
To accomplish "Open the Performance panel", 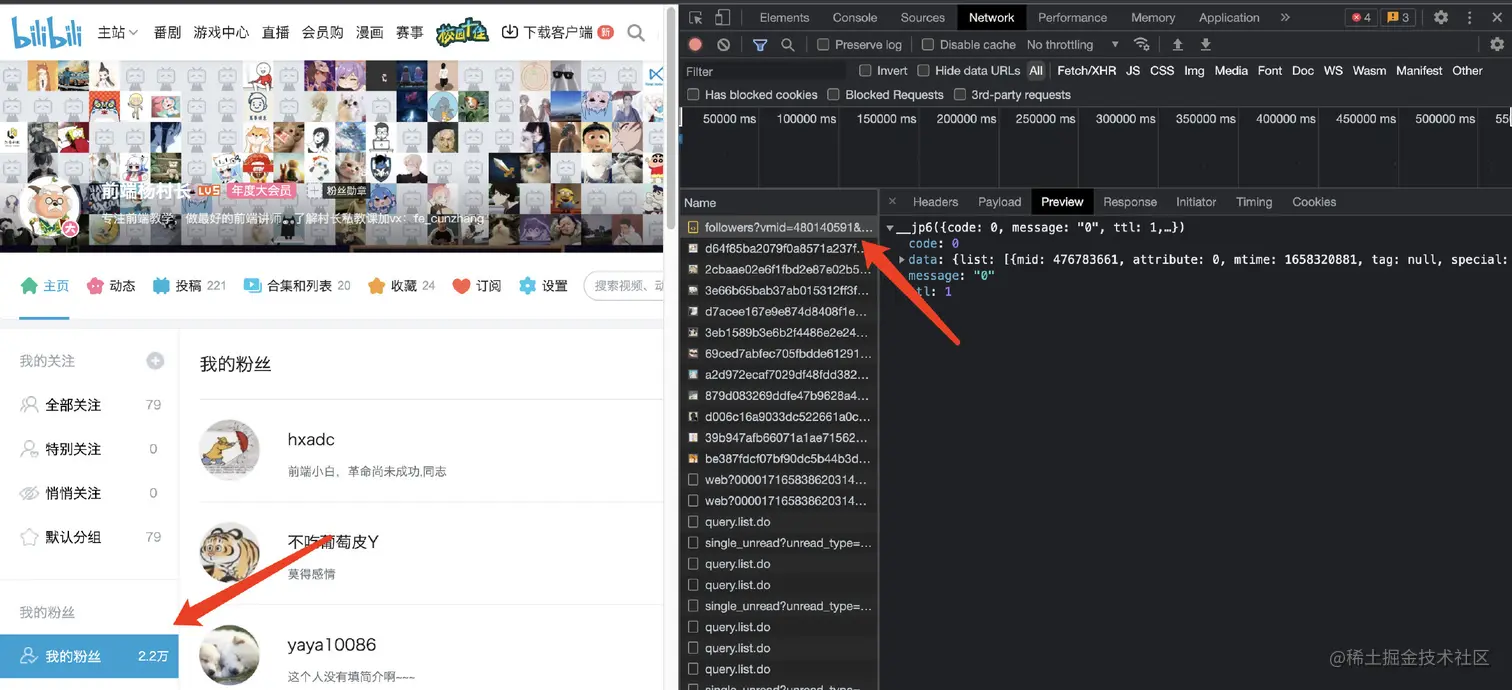I will pyautogui.click(x=1072, y=17).
